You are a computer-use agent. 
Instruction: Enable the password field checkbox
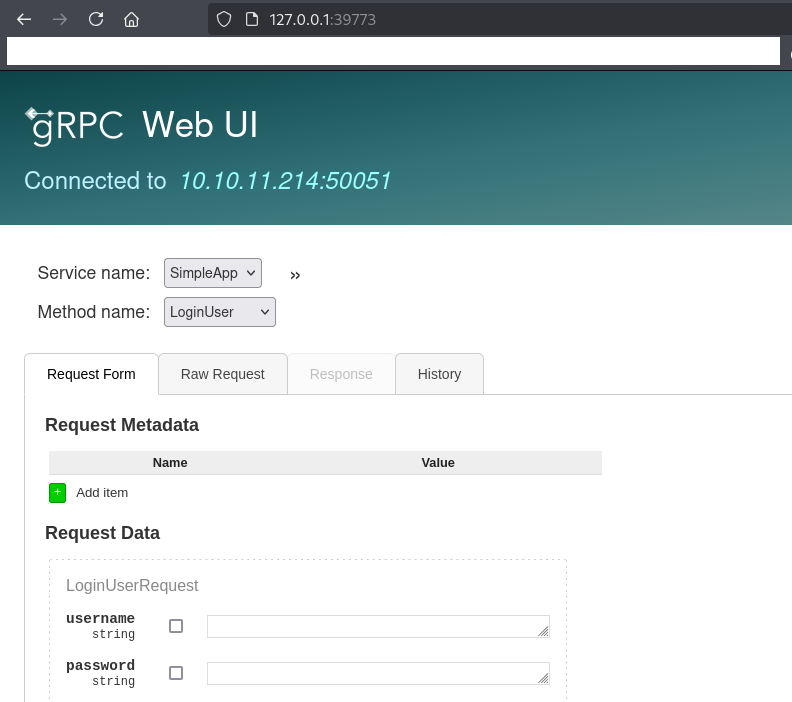click(176, 673)
